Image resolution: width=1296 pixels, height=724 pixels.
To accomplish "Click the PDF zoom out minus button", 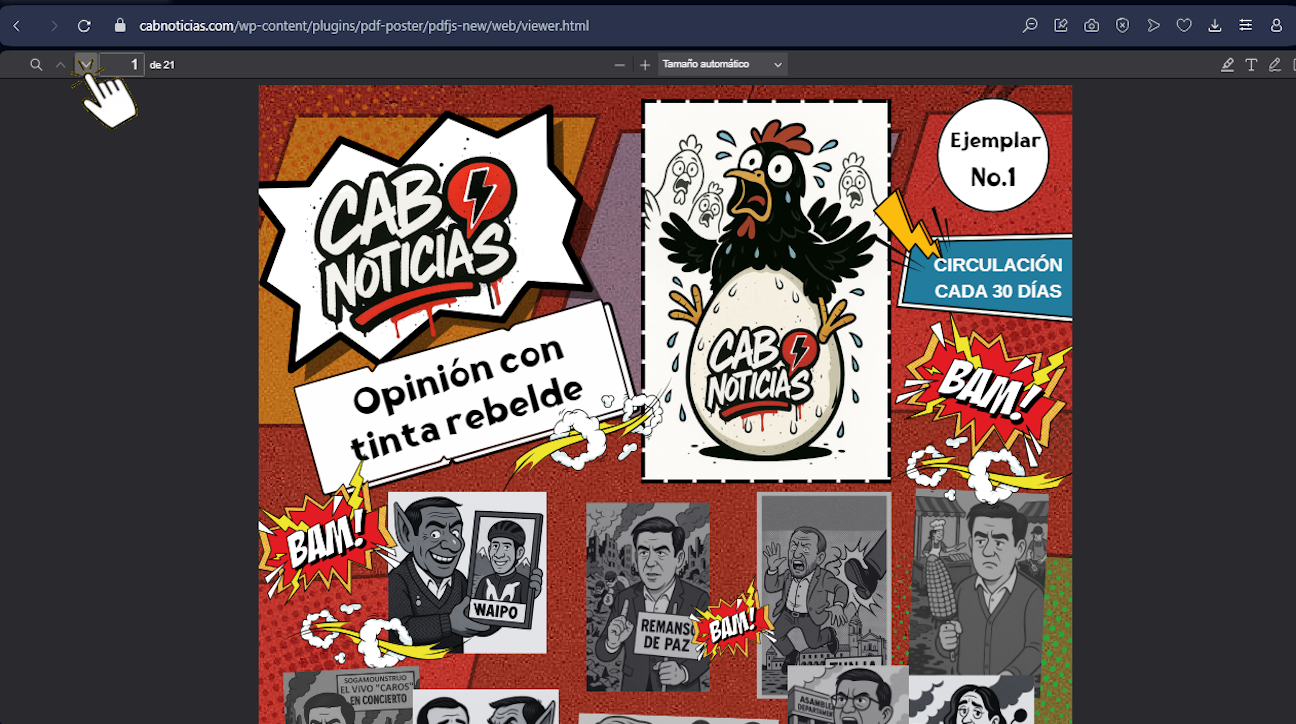I will [620, 65].
